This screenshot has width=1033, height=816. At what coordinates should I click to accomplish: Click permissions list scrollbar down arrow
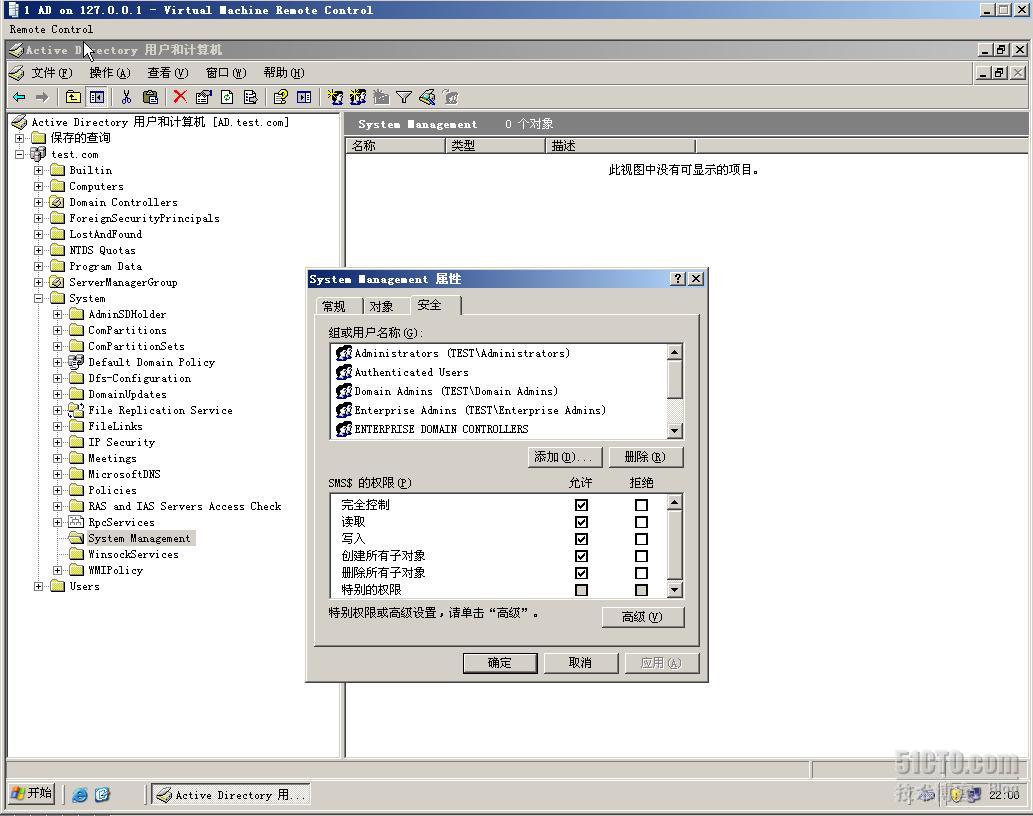tap(675, 589)
